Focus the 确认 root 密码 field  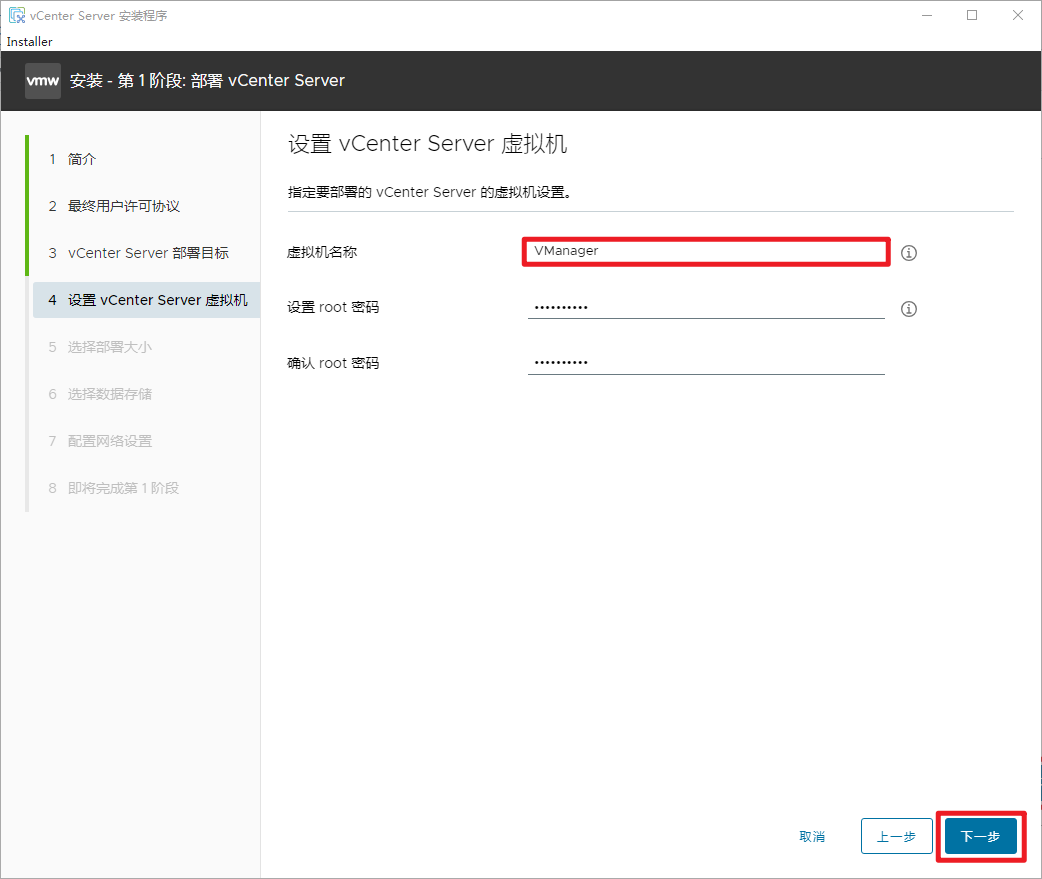(x=705, y=363)
